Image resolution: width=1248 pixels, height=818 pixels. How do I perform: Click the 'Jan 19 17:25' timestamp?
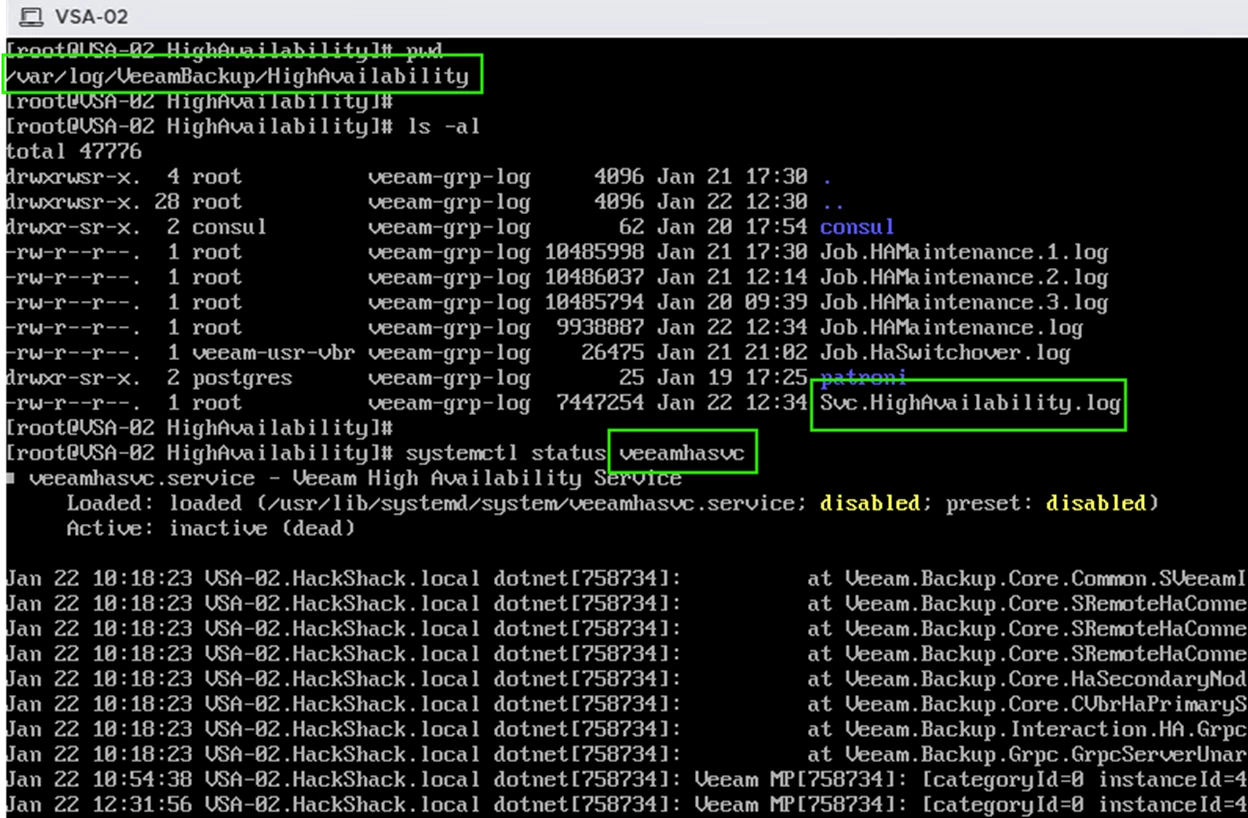[732, 378]
